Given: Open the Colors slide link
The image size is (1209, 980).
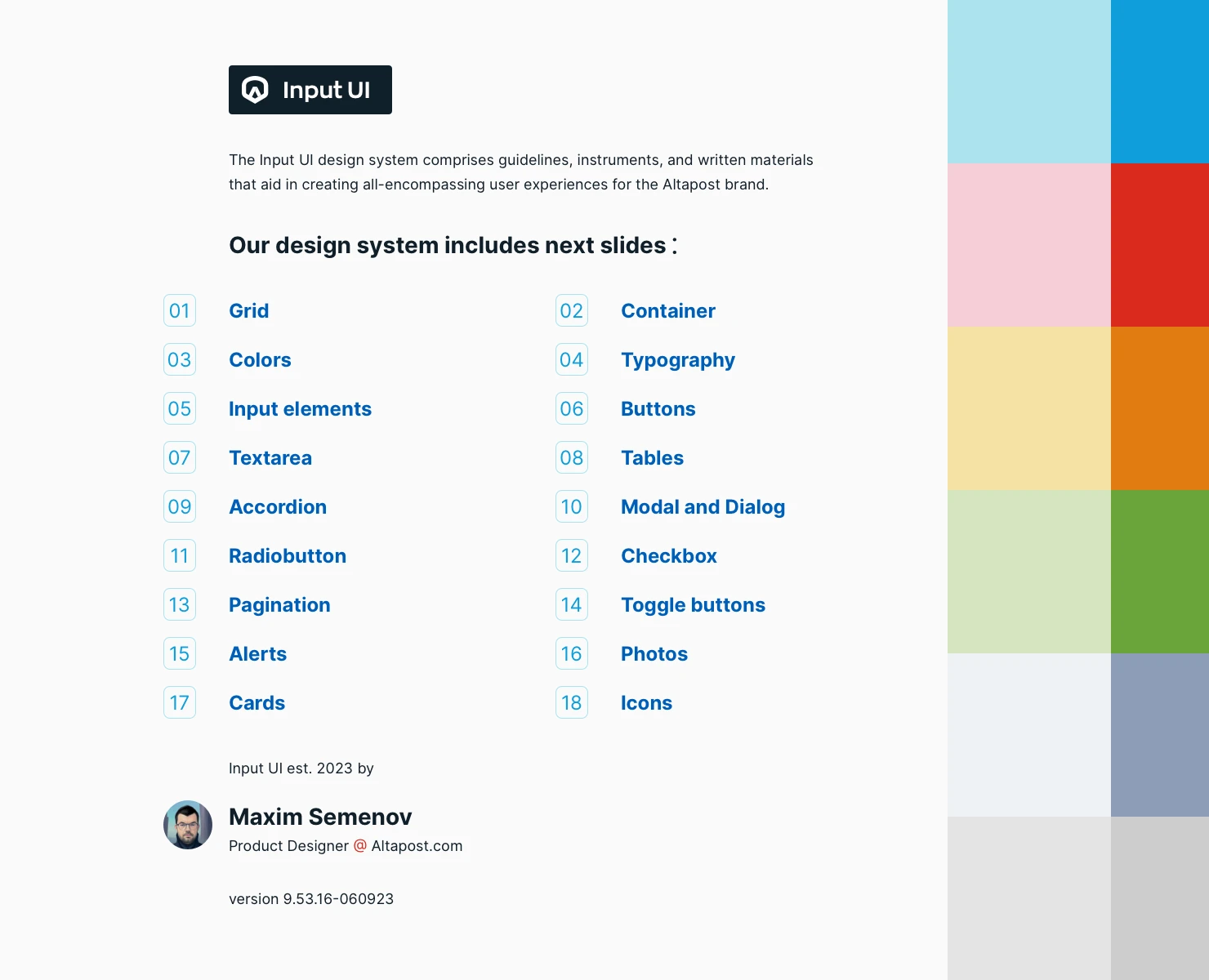Looking at the screenshot, I should point(260,360).
